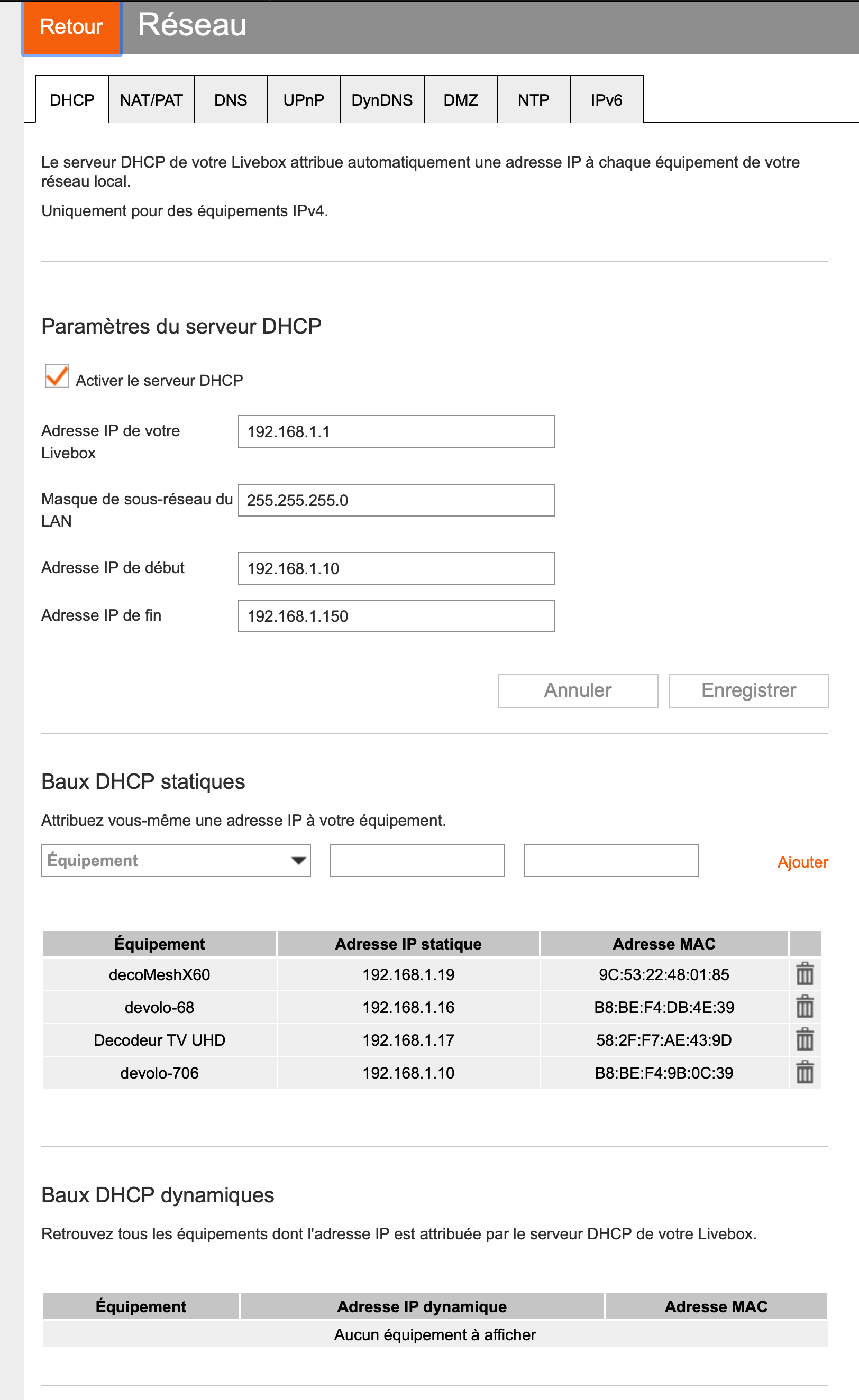Click Enregistrer to save DHCP settings
The image size is (859, 1400).
[x=748, y=690]
